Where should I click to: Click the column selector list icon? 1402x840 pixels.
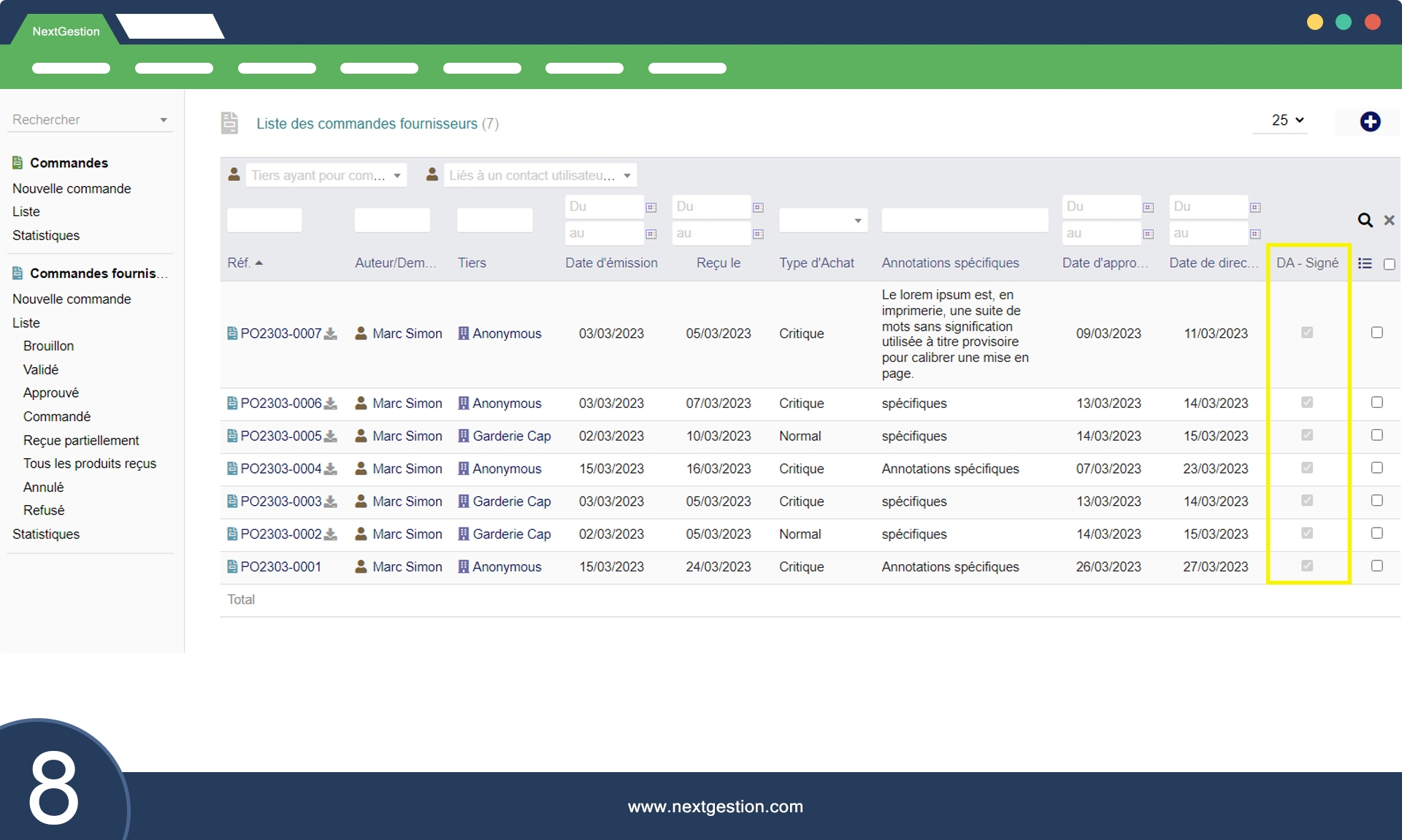[1365, 263]
